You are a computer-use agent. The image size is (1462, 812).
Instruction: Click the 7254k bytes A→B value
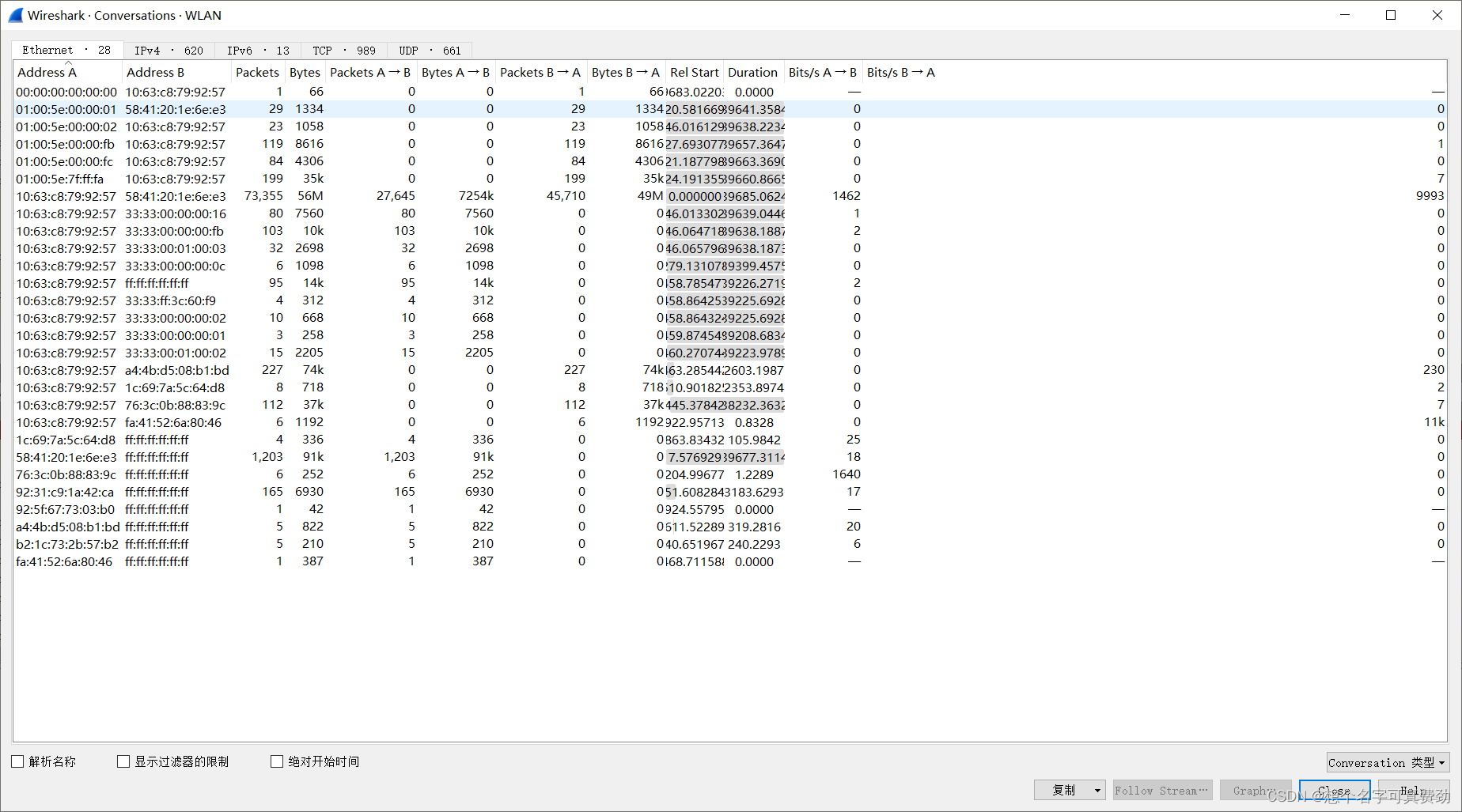point(476,196)
